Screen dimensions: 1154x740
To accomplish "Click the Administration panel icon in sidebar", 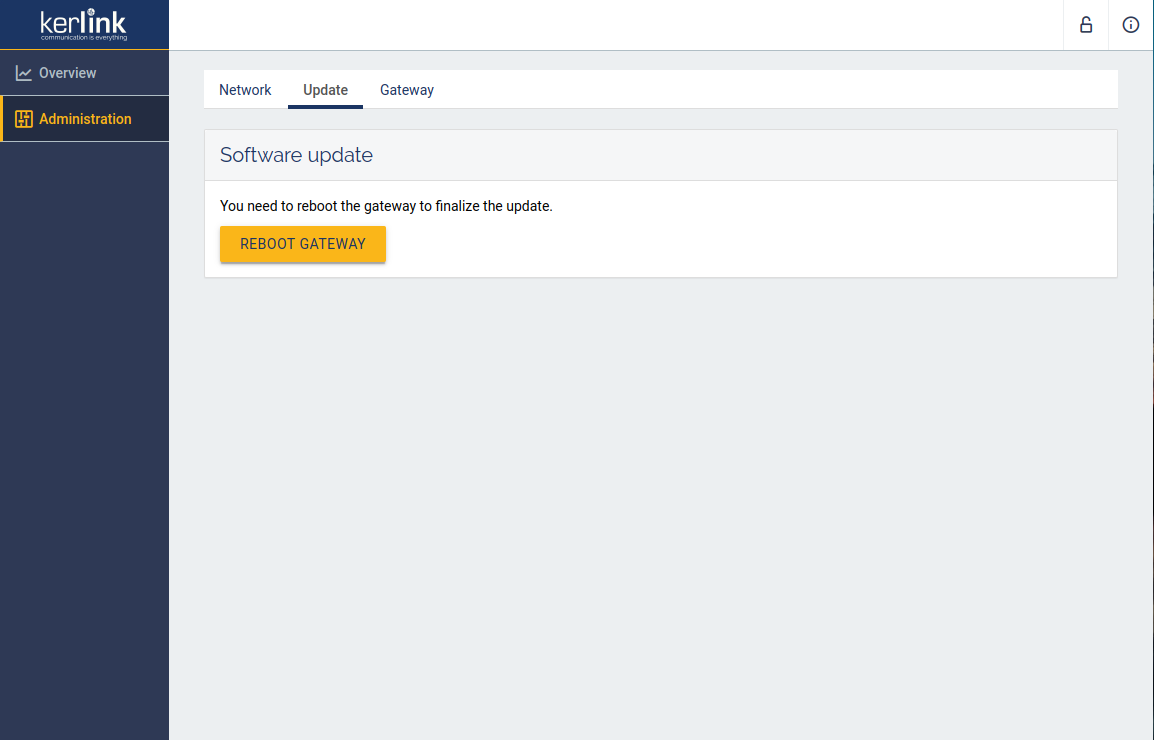I will coord(24,119).
